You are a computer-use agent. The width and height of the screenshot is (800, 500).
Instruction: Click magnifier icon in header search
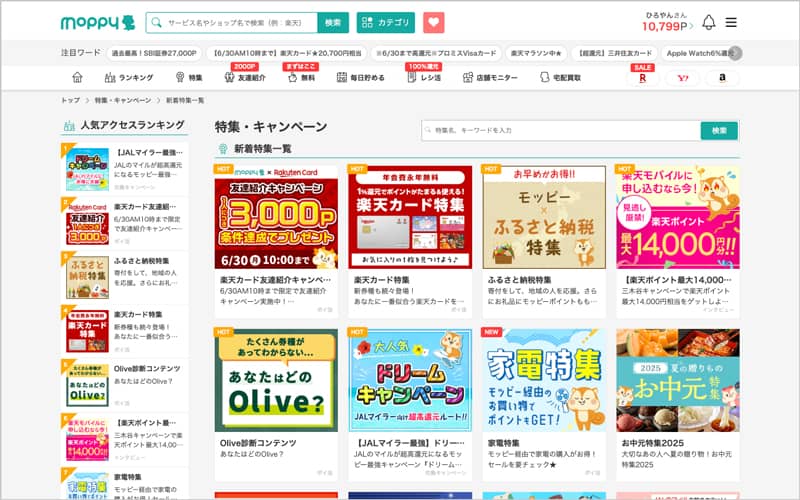[x=157, y=22]
